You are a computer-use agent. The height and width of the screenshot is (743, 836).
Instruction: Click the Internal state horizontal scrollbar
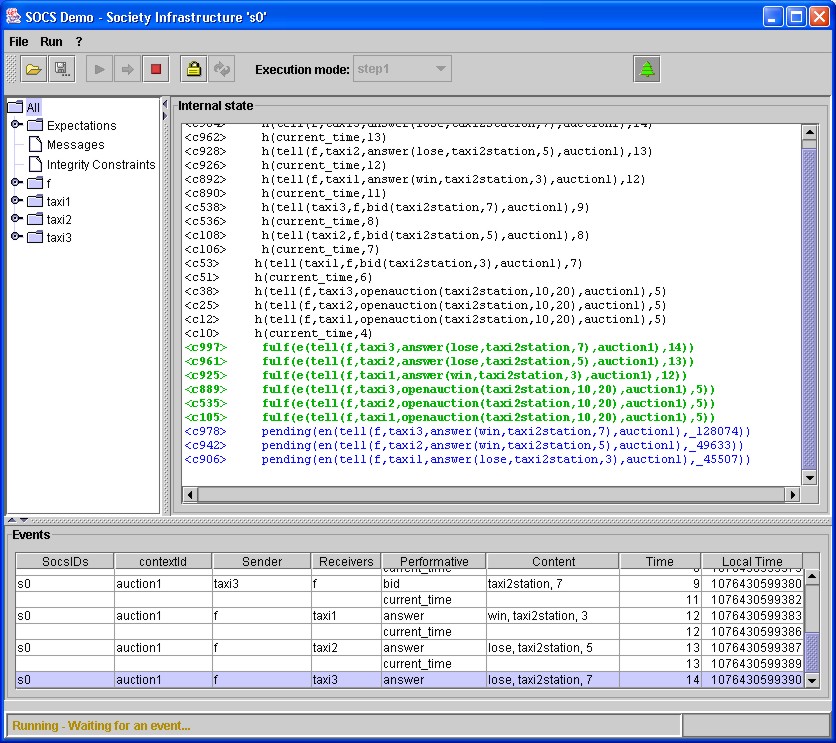point(490,494)
